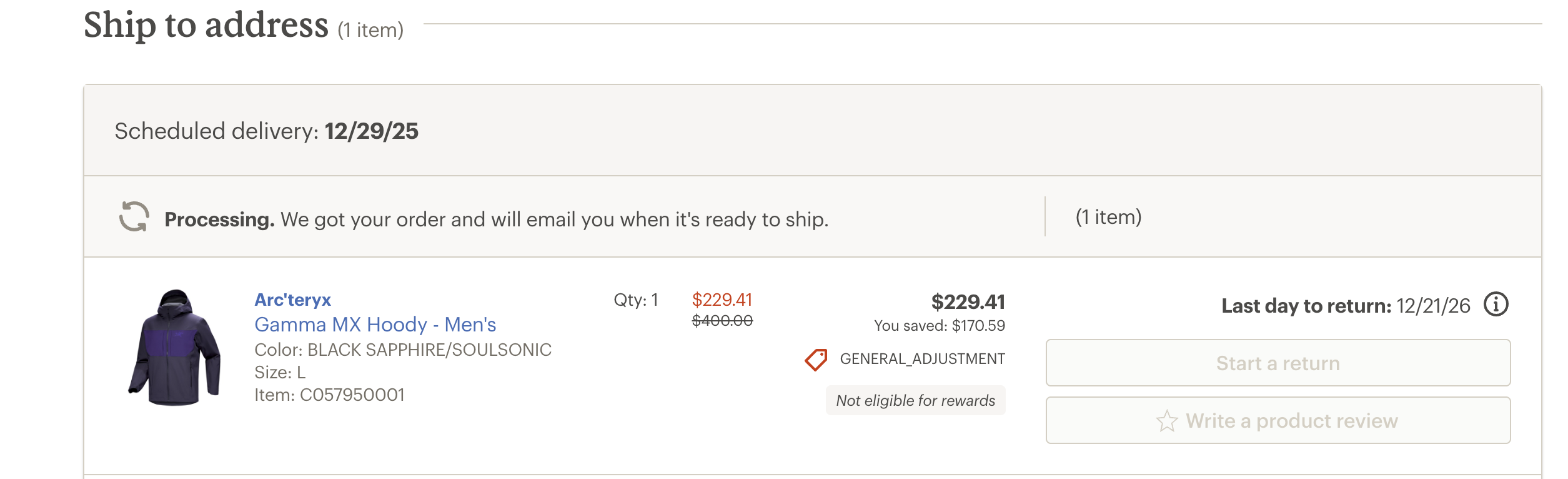Open the Arc'teryx brand link
The height and width of the screenshot is (479, 1568).
pyautogui.click(x=292, y=300)
